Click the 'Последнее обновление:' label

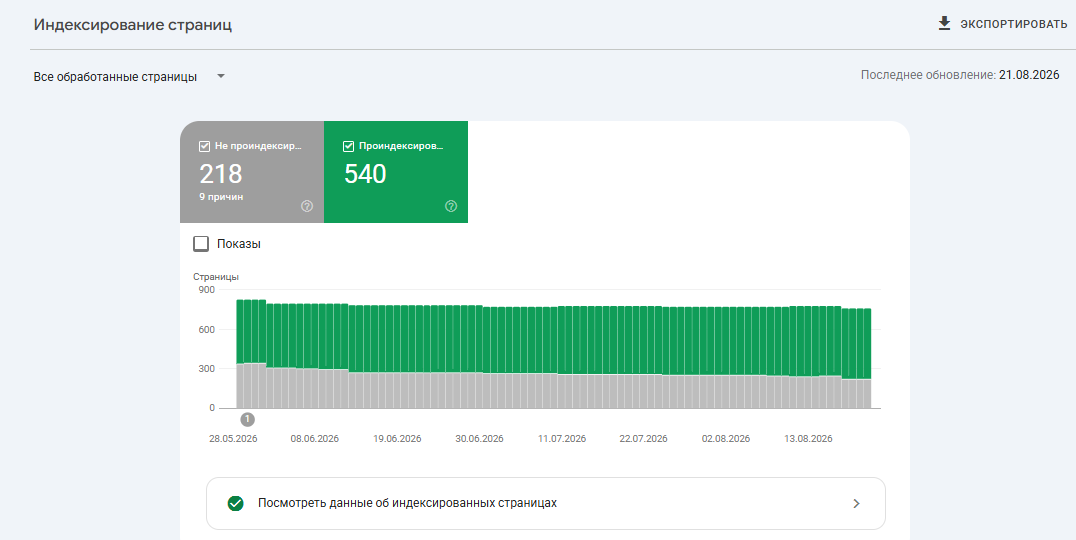(928, 75)
